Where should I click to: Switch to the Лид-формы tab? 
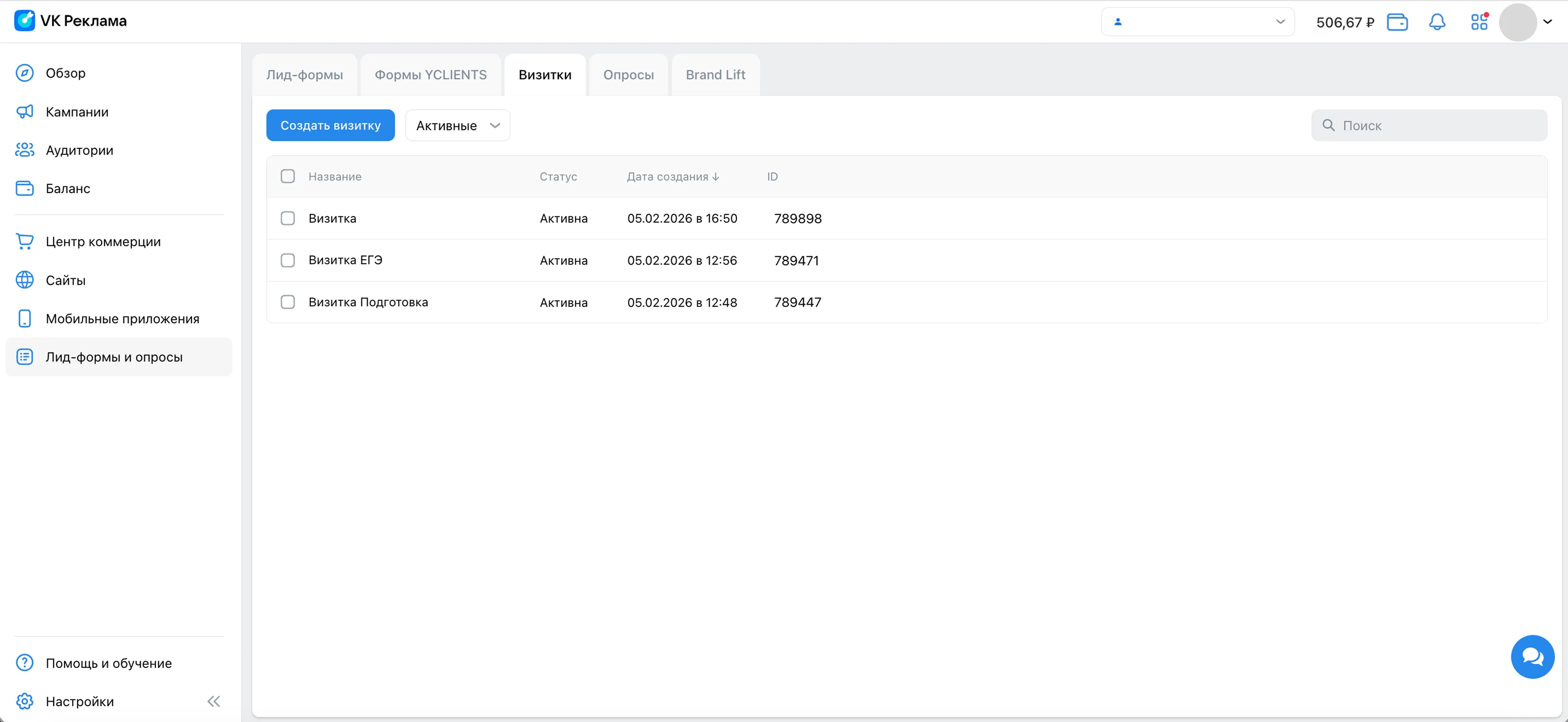point(304,75)
